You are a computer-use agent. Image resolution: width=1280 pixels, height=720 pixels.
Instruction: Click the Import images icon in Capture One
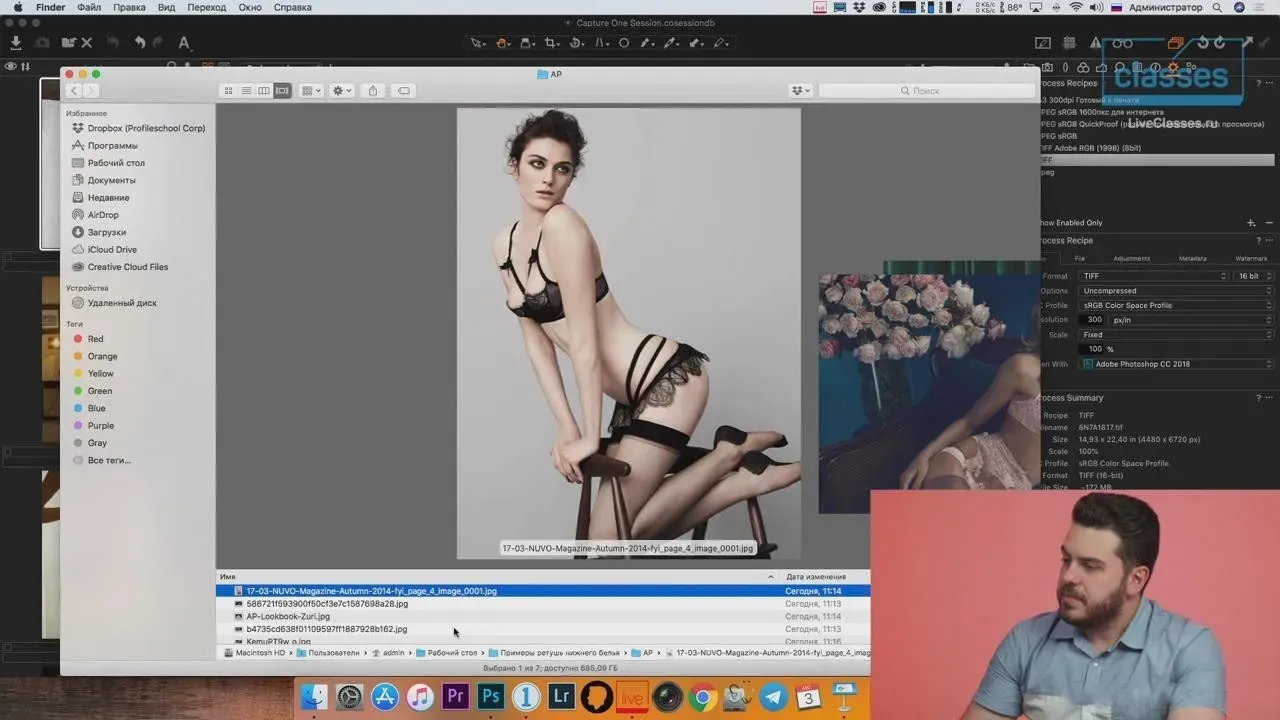click(x=15, y=43)
